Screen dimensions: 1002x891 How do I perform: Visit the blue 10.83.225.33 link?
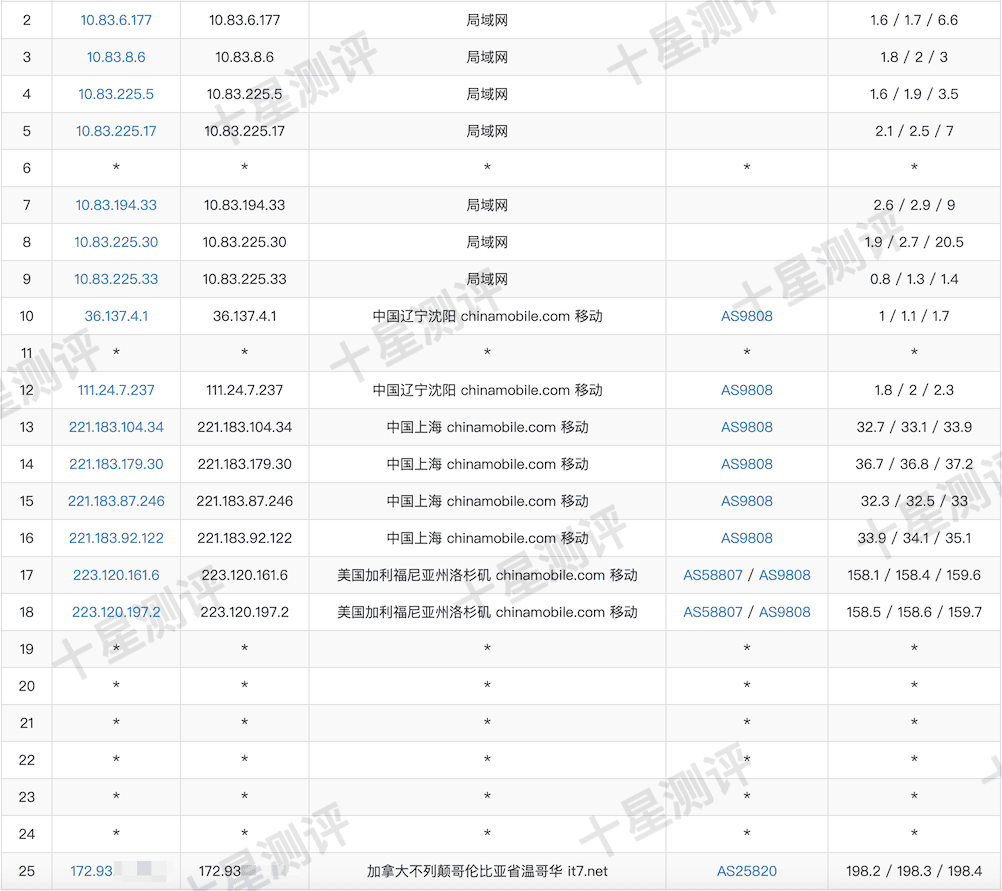pyautogui.click(x=116, y=279)
